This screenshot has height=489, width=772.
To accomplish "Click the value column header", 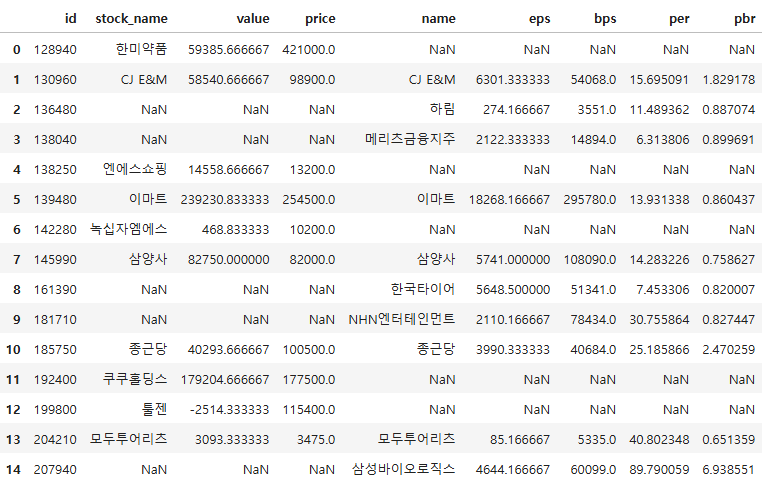I will 253,19.
